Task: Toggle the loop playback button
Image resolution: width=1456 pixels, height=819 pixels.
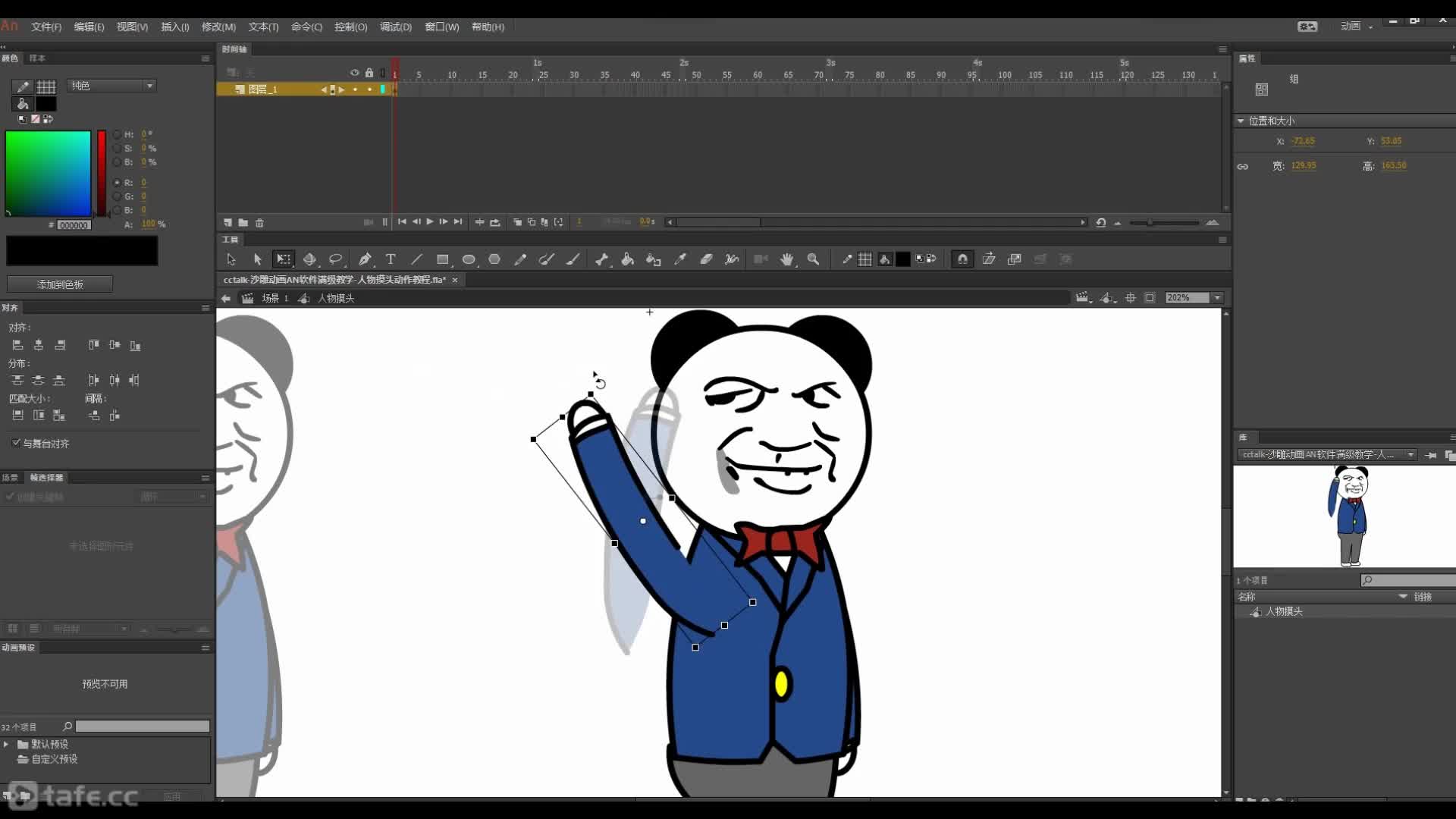Action: point(495,222)
